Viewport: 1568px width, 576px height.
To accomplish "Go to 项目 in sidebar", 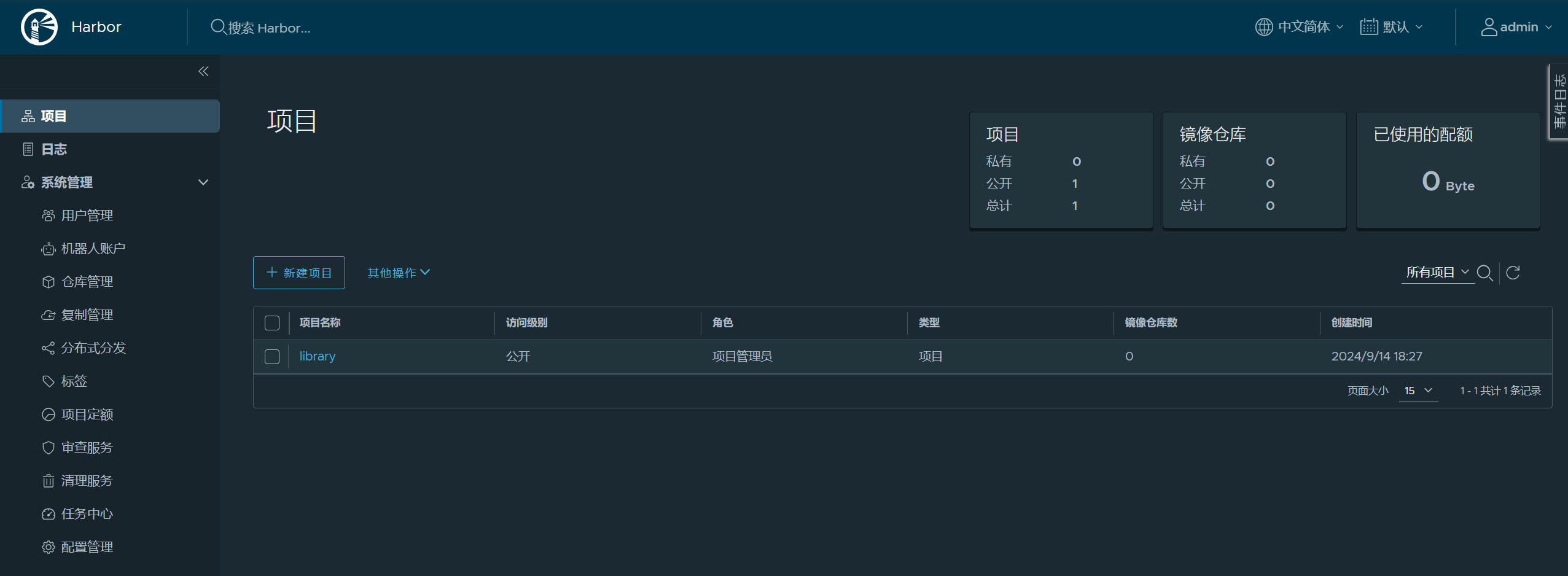I will 111,116.
